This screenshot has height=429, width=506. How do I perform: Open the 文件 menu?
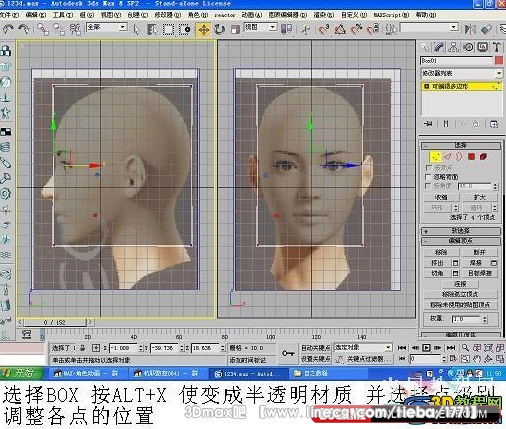[x=9, y=15]
